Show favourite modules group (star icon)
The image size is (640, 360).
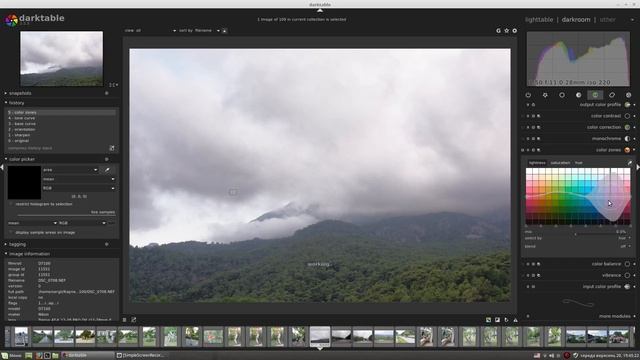pyautogui.click(x=545, y=95)
